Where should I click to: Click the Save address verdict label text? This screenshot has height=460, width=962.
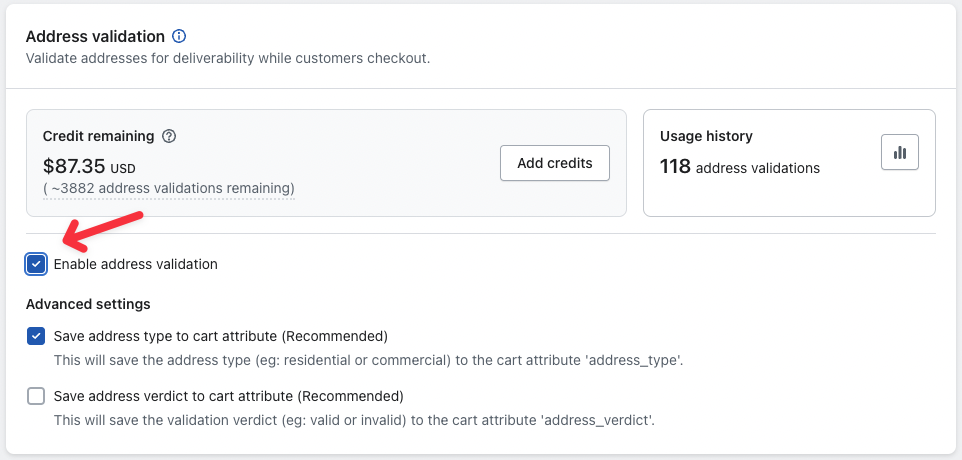[x=228, y=395]
